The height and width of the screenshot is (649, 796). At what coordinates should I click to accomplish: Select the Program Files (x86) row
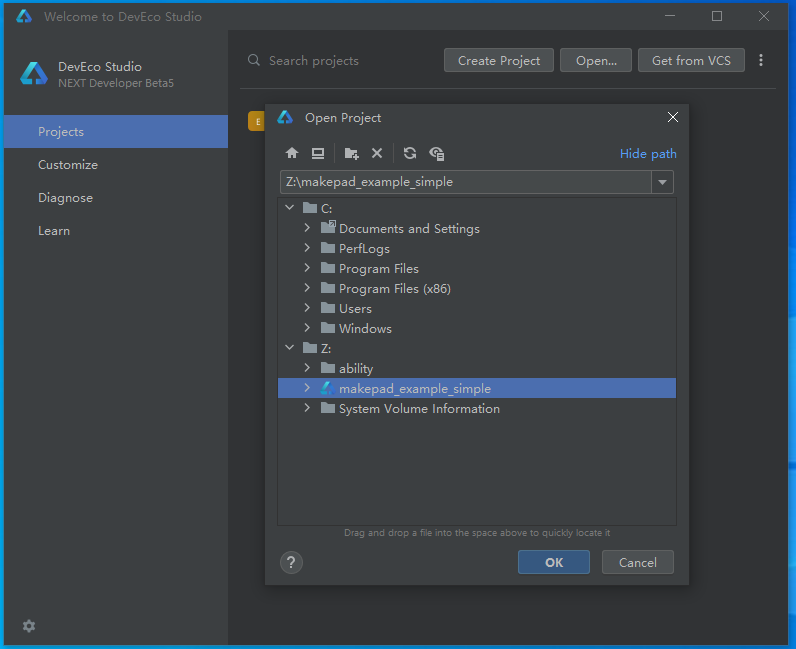477,288
